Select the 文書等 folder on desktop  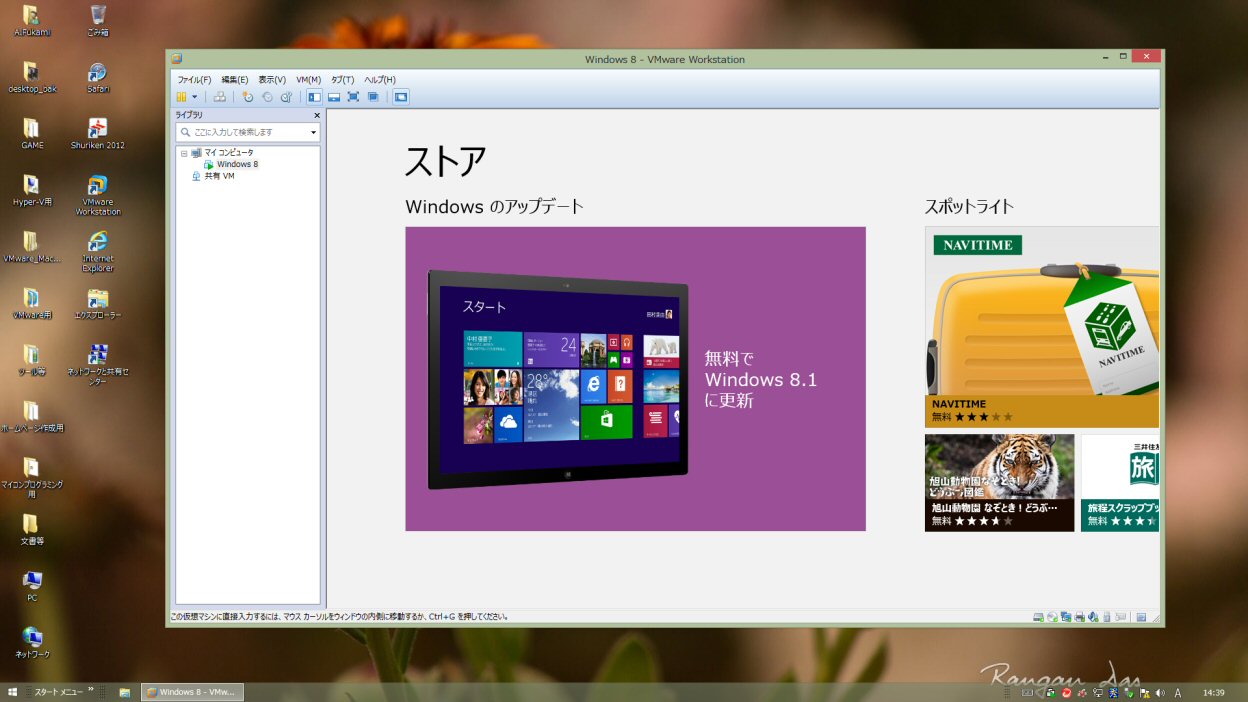32,530
